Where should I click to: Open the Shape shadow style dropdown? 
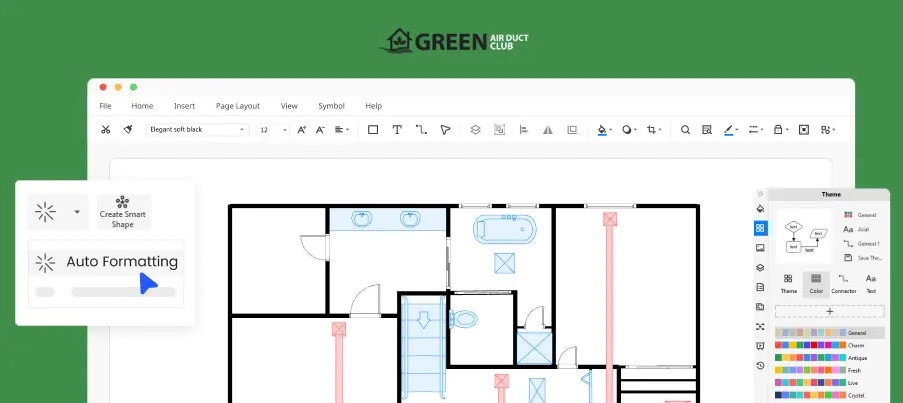(629, 130)
